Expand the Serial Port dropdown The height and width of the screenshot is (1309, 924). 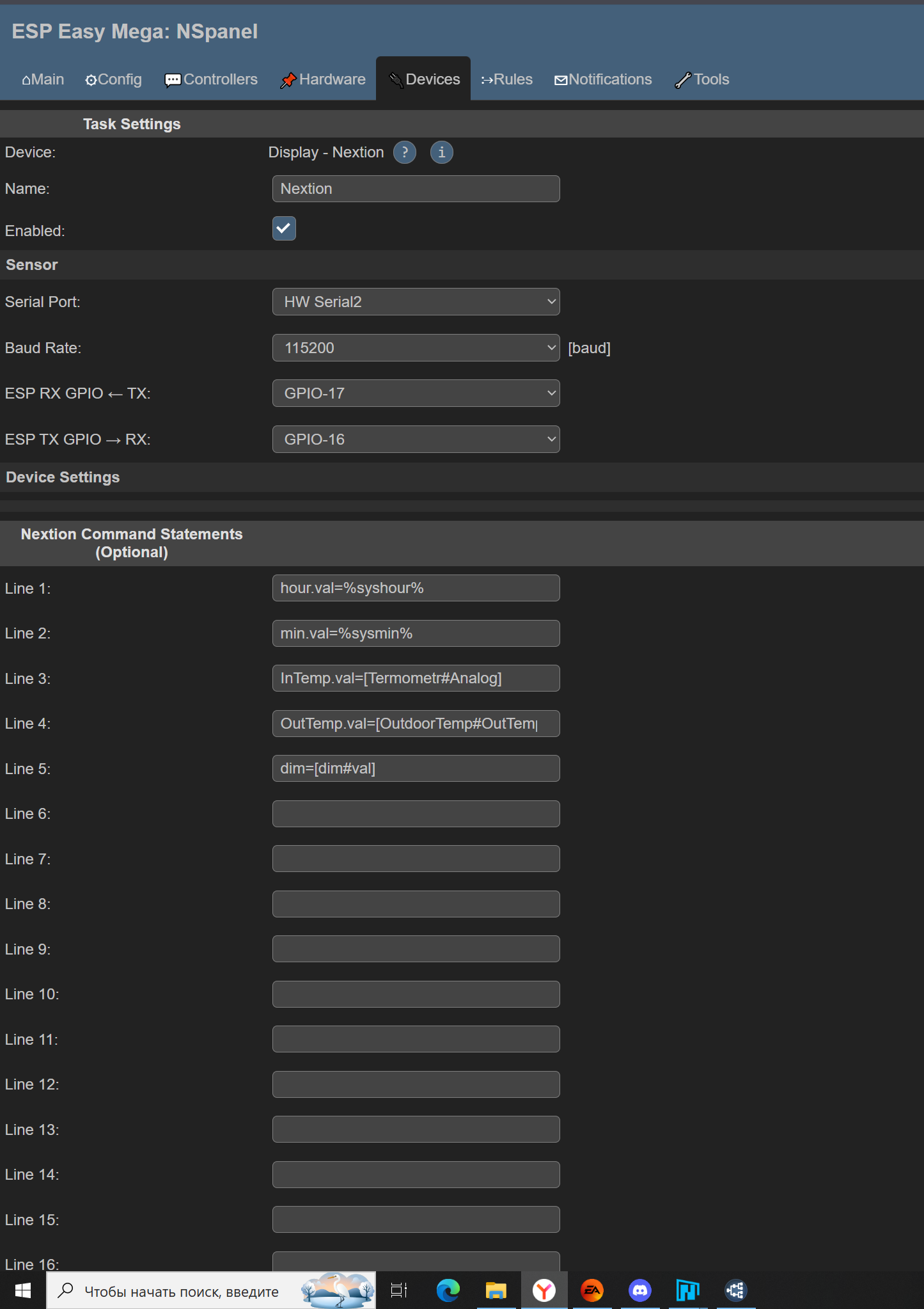tap(416, 302)
